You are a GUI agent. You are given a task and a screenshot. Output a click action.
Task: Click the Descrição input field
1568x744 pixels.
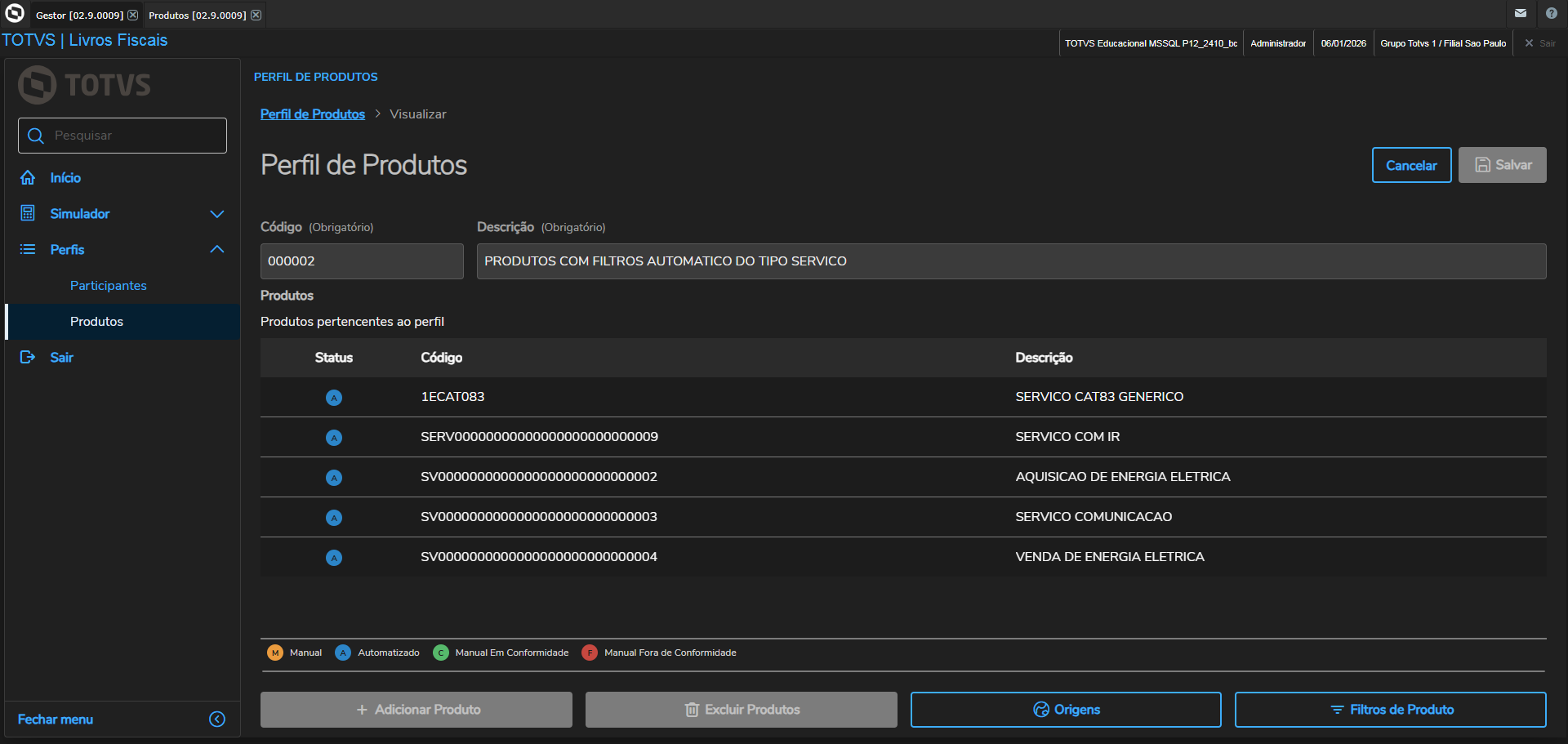(x=1012, y=261)
